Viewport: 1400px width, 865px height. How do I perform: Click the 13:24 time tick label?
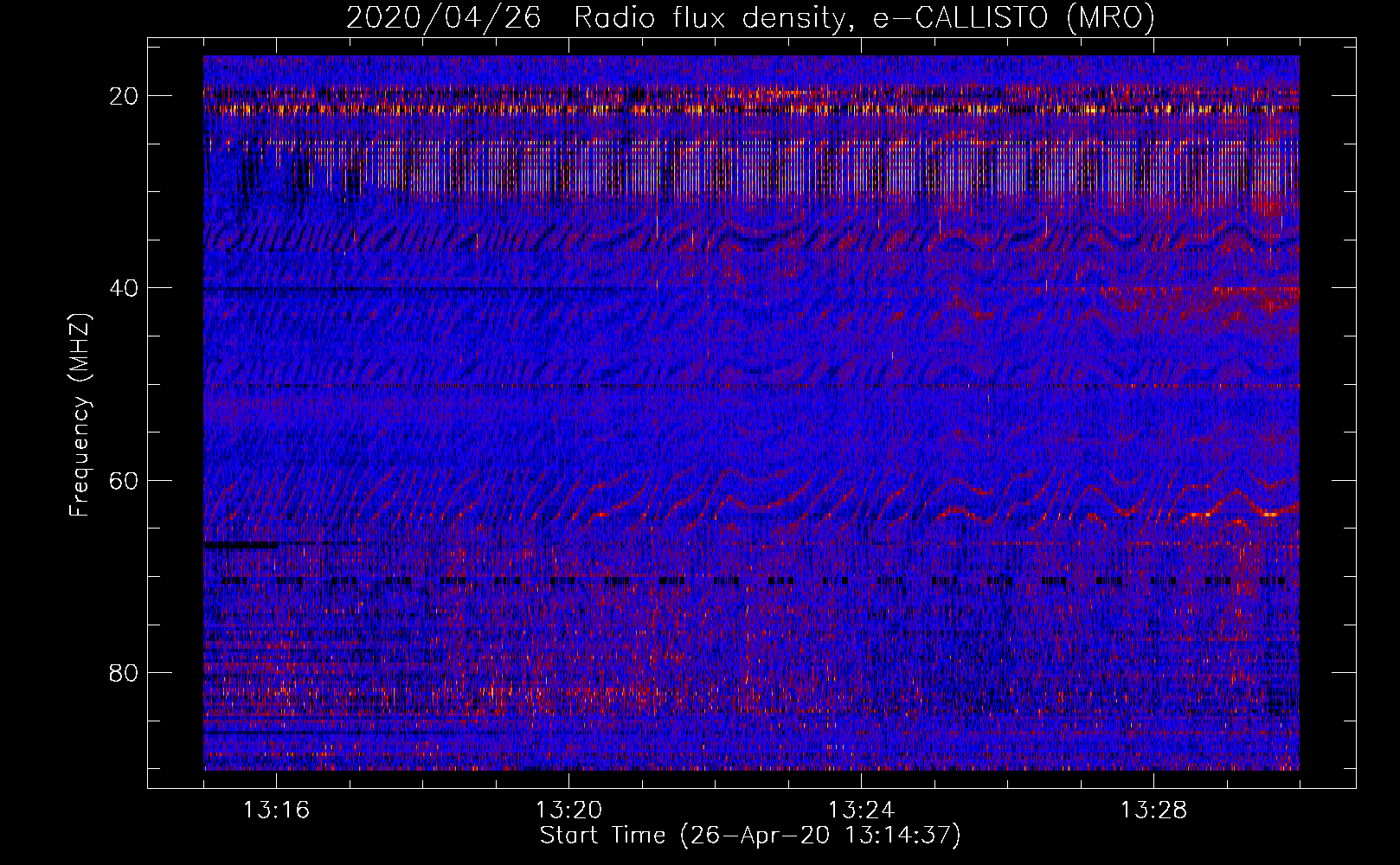[861, 811]
